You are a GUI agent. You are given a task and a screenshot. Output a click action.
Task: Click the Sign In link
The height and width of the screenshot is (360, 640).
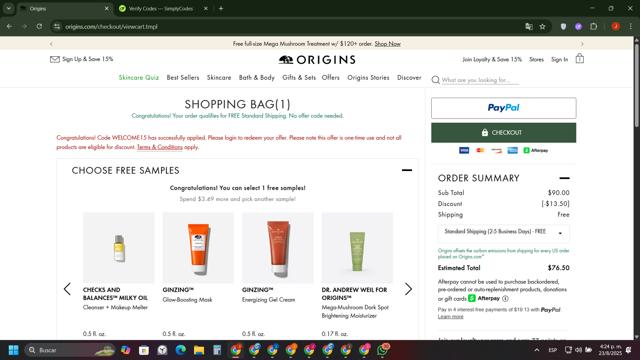click(x=559, y=60)
